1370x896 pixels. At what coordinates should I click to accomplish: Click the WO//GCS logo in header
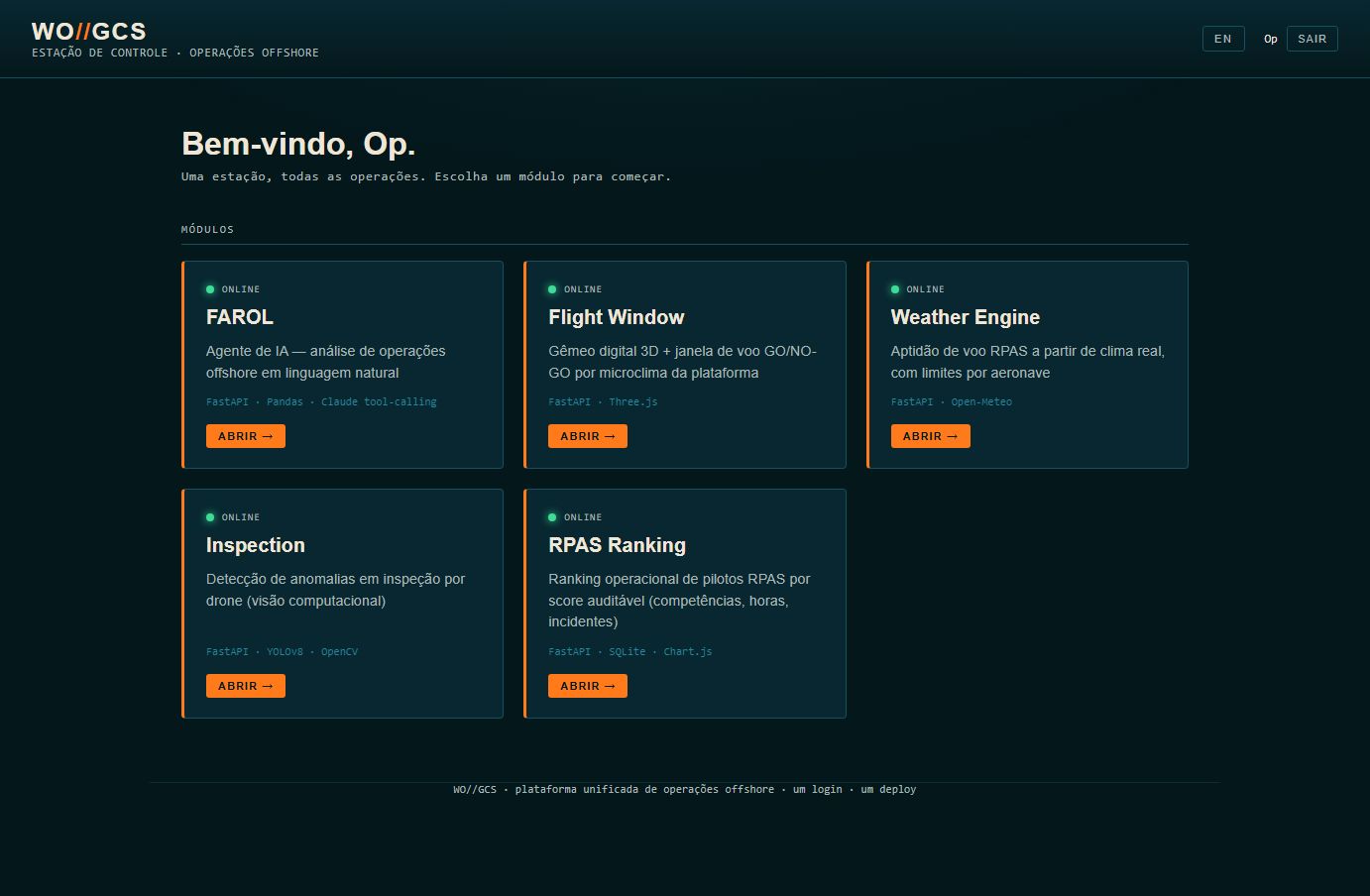point(89,32)
